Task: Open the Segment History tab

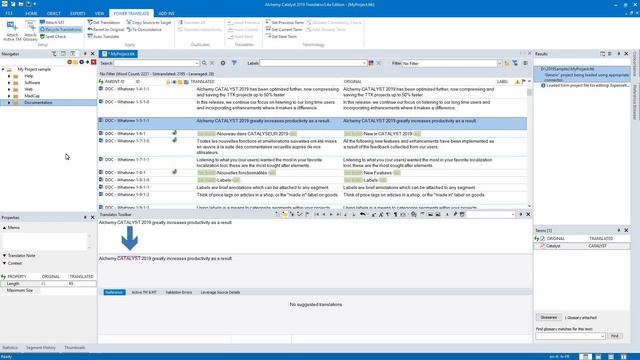Action: pyautogui.click(x=41, y=348)
